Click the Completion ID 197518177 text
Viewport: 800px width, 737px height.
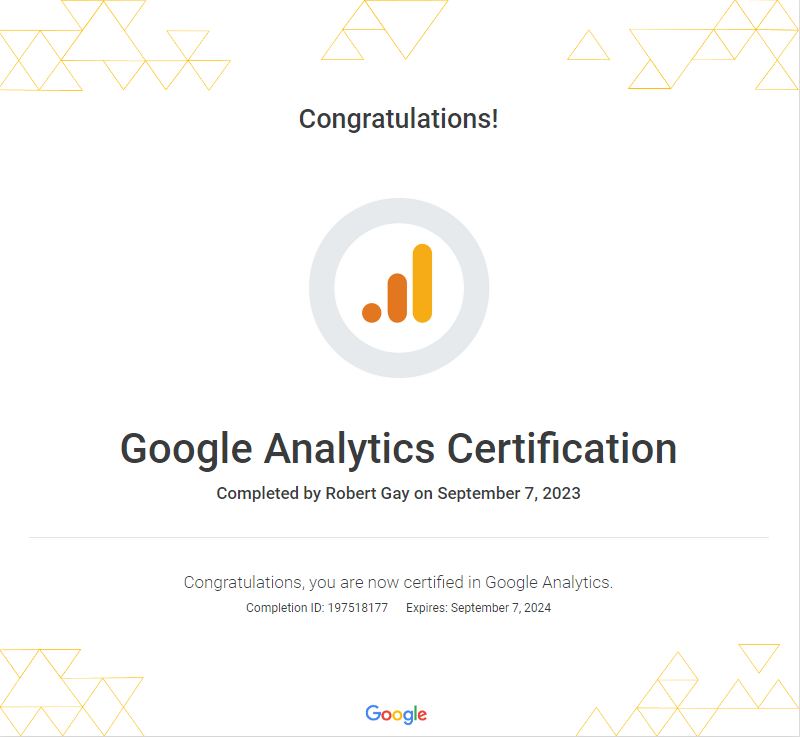click(x=317, y=608)
